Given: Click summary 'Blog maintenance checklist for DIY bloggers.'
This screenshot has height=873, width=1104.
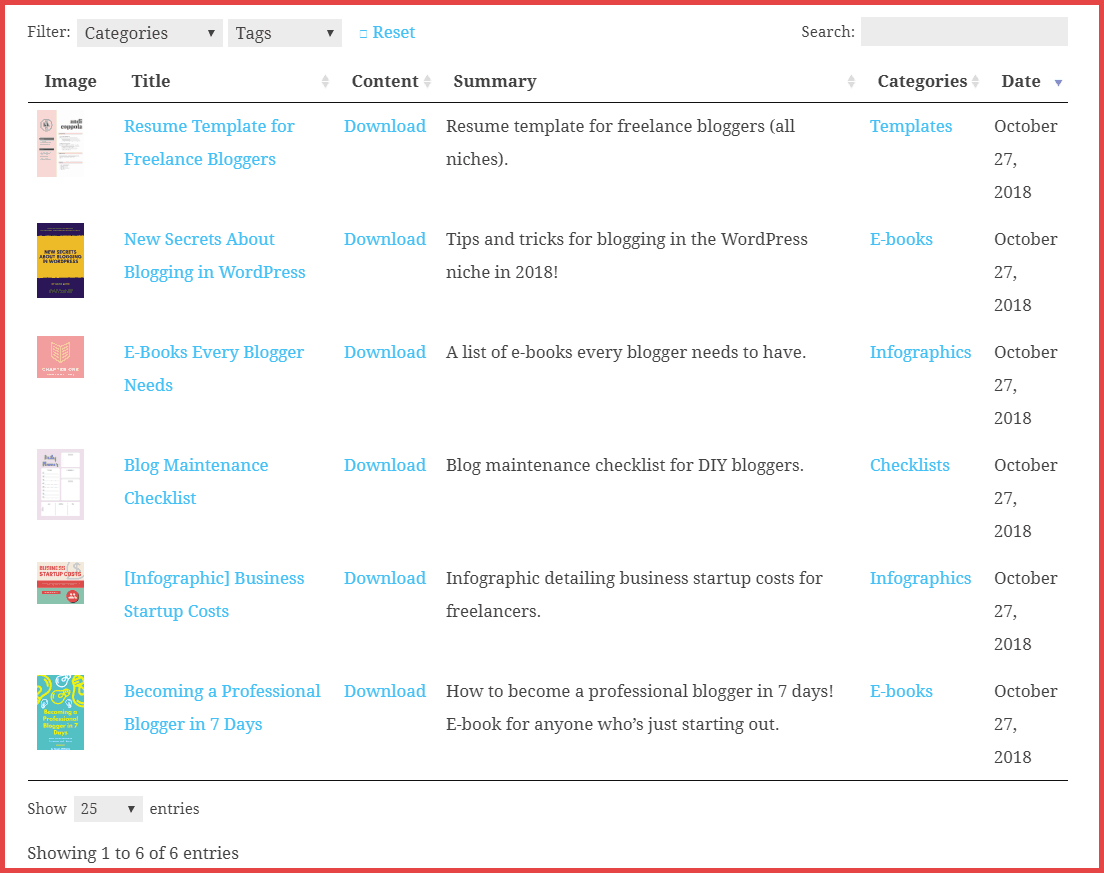Looking at the screenshot, I should click(625, 465).
